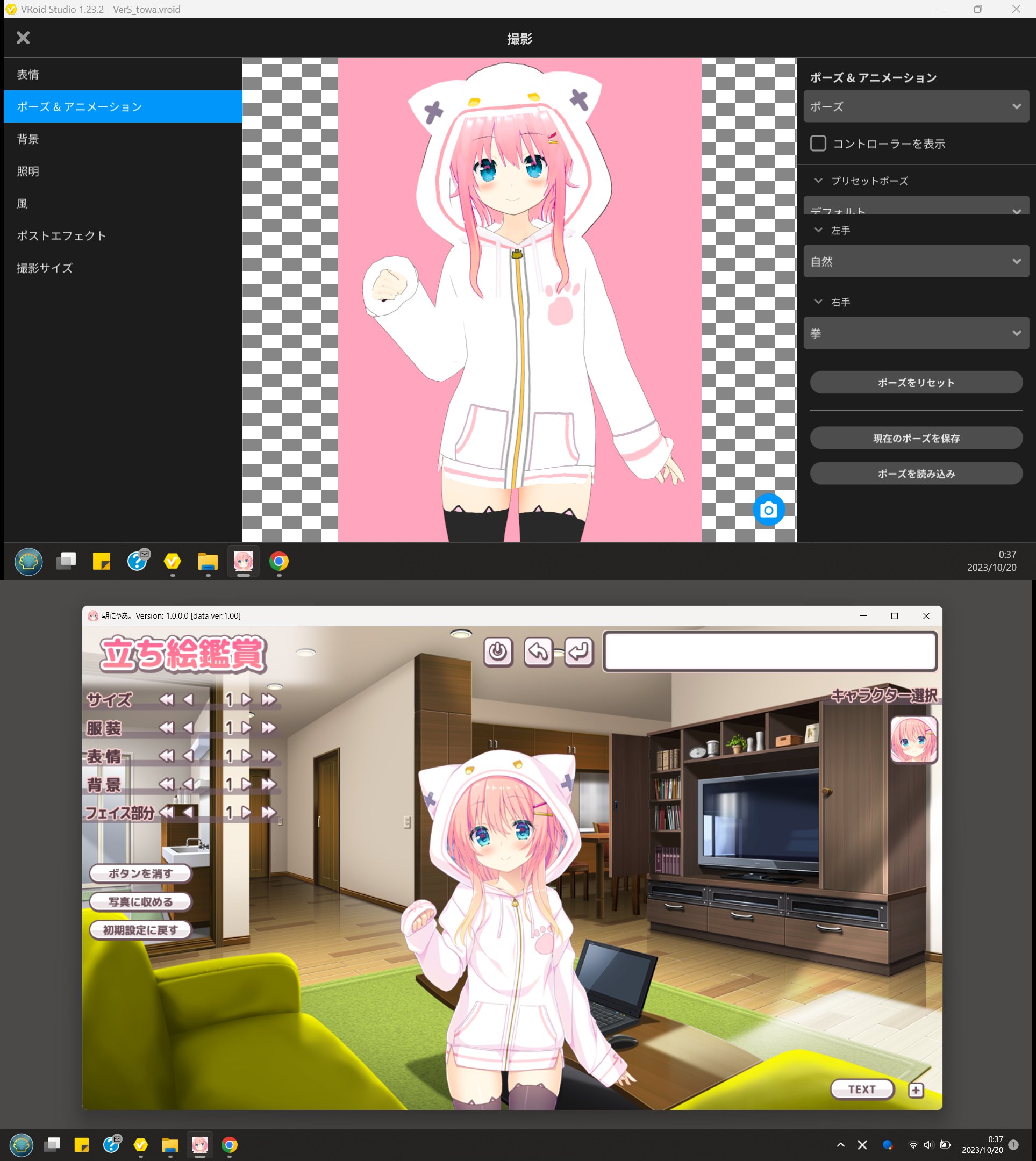Close the 撮影 screen with the X icon
Screen dimensions: 1036x1161
(x=23, y=38)
